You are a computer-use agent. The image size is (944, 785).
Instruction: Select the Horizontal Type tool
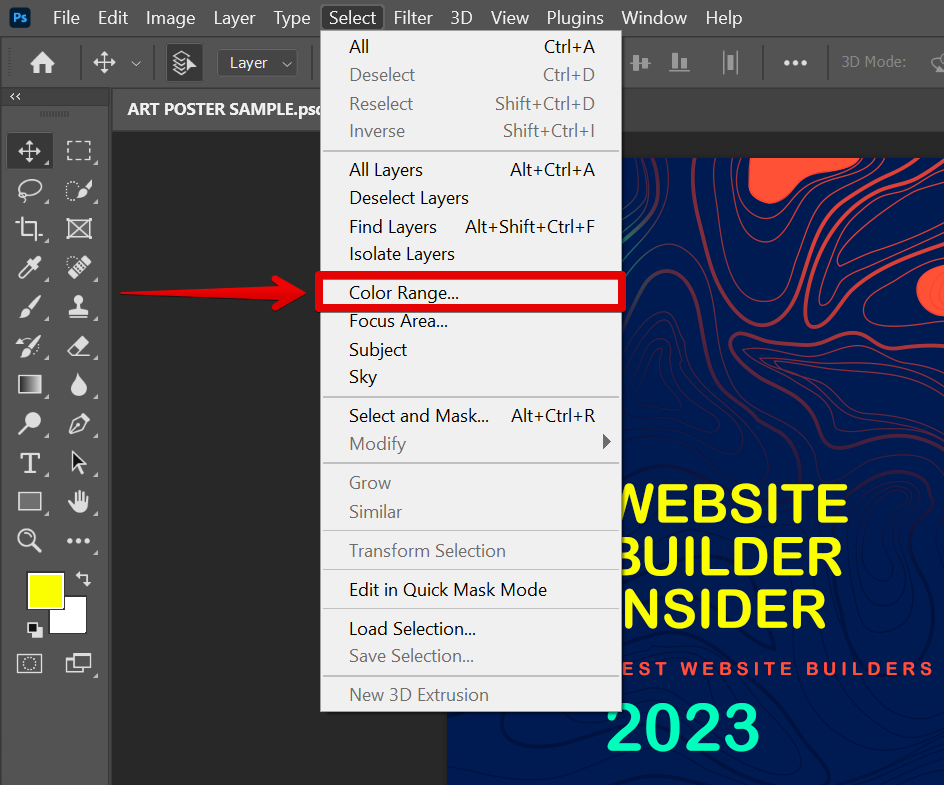(x=29, y=463)
